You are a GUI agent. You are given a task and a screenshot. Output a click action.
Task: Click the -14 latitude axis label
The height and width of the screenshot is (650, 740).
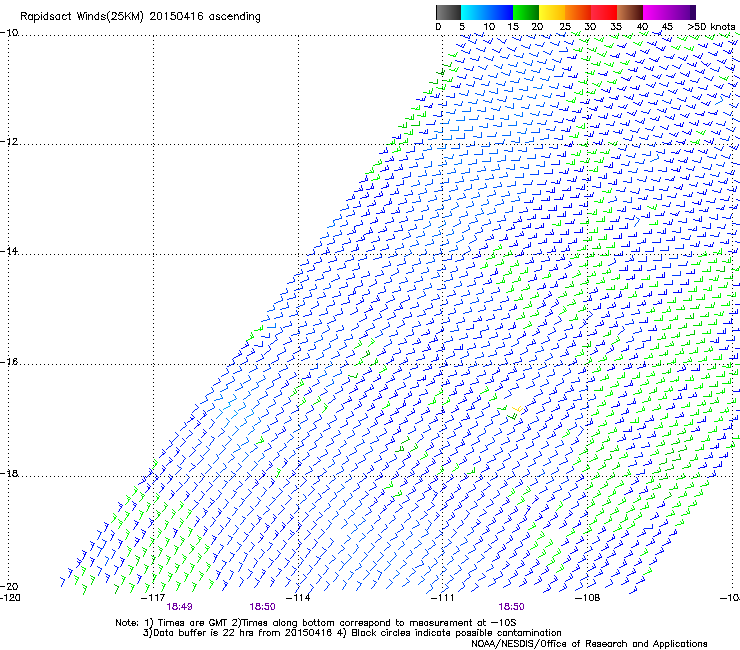click(x=9, y=251)
